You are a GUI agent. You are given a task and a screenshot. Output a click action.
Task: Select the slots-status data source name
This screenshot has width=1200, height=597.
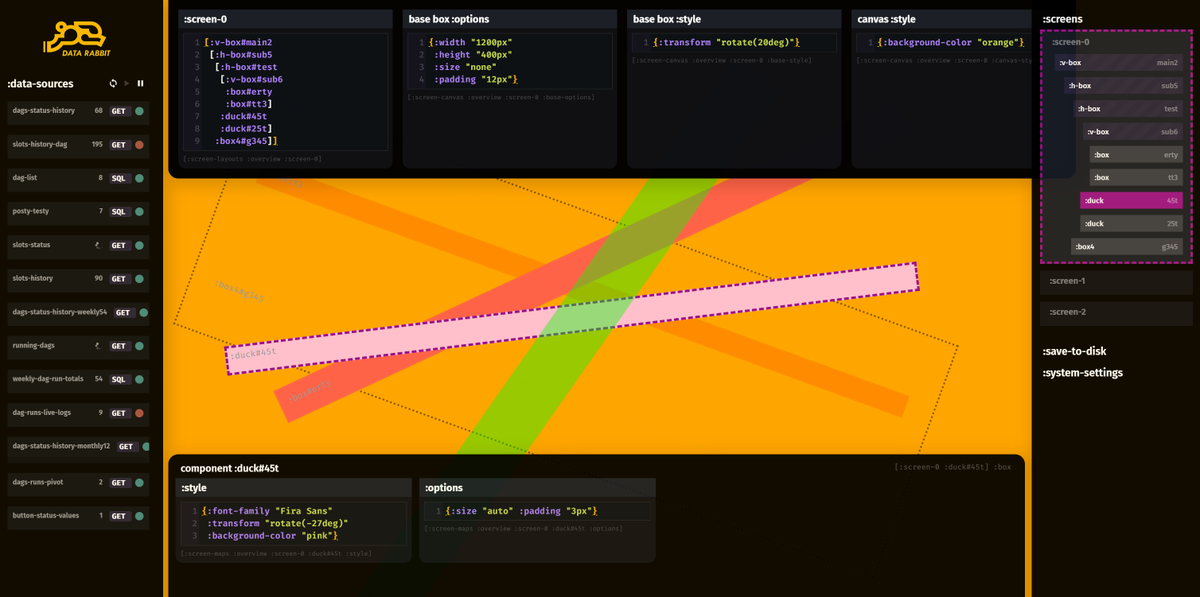click(31, 245)
